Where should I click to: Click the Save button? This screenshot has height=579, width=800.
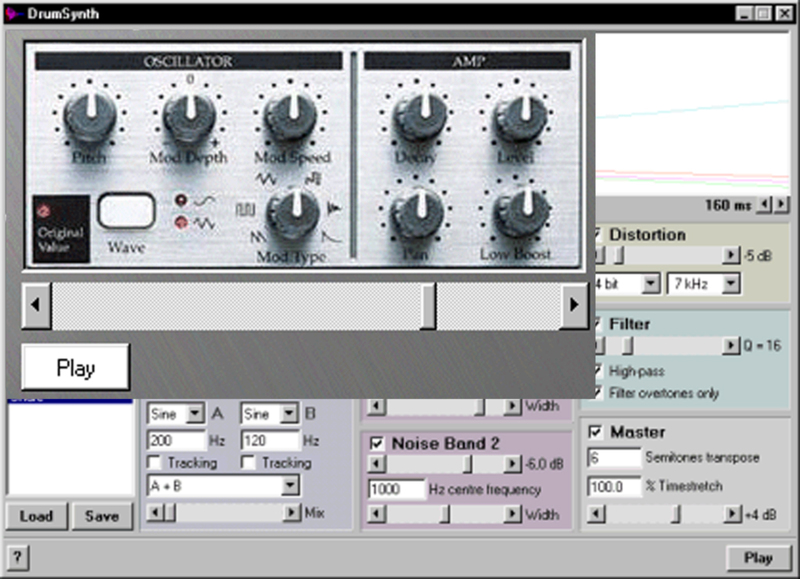click(x=102, y=516)
